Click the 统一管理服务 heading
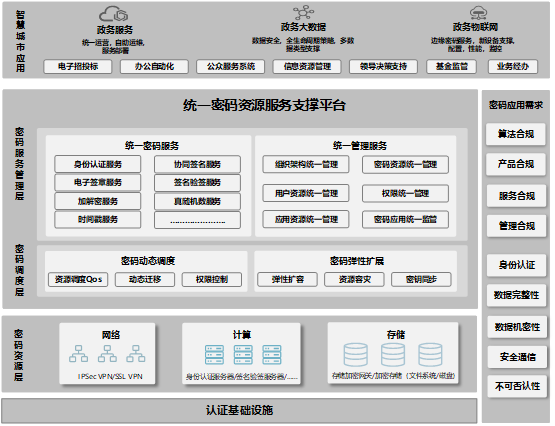This screenshot has width=555, height=426. click(360, 146)
